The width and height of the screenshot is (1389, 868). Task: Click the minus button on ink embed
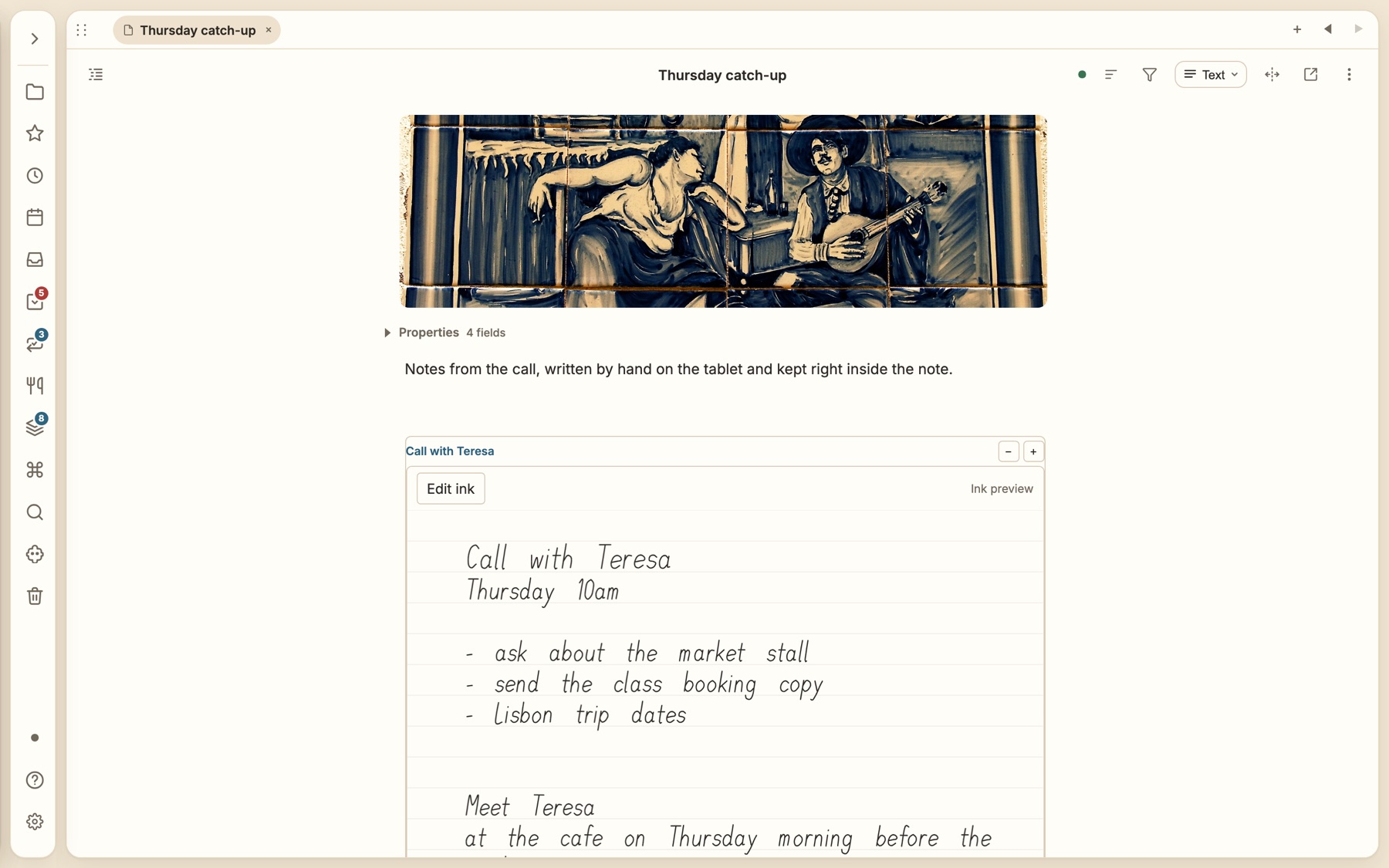pyautogui.click(x=1009, y=451)
